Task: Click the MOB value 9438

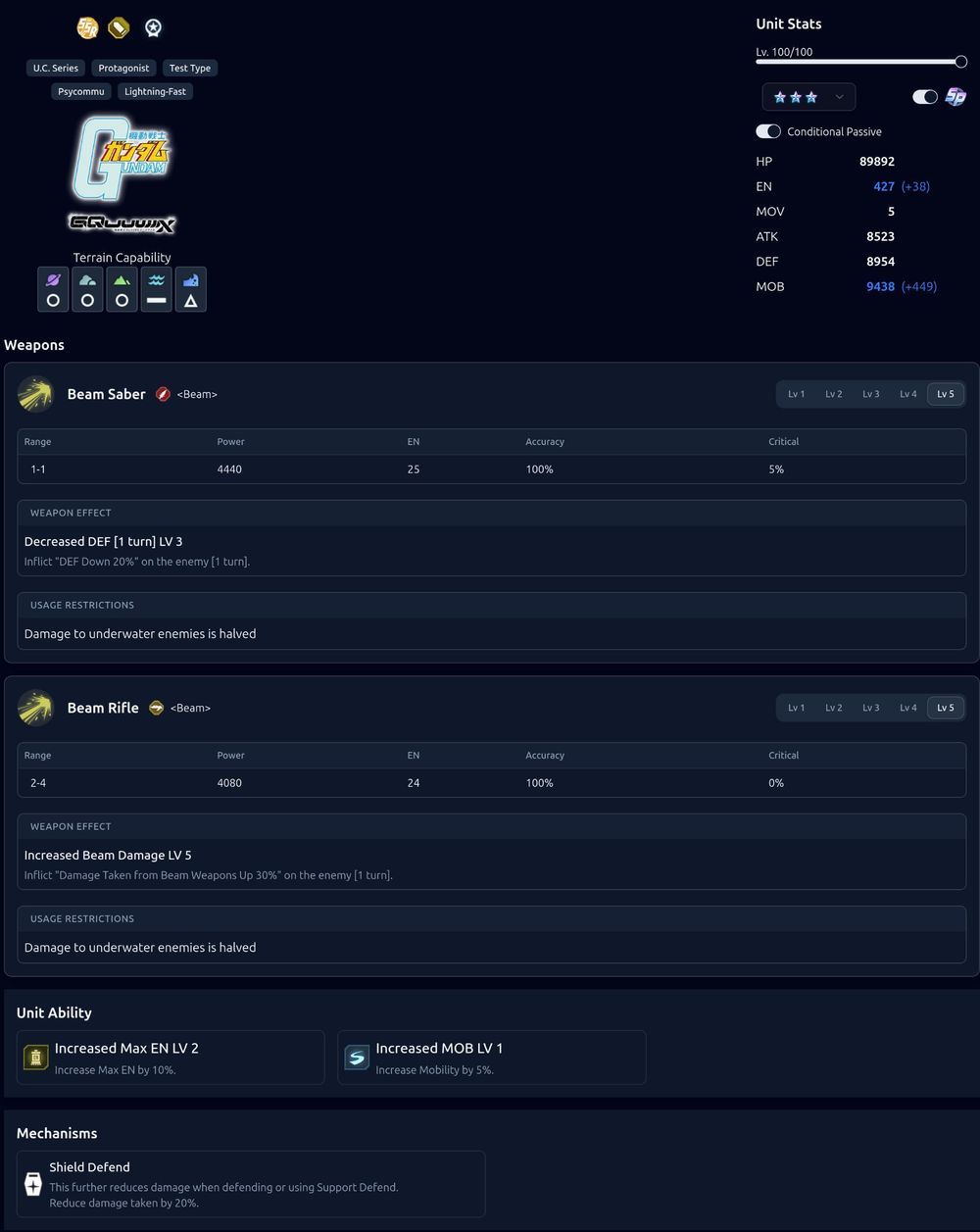Action: pos(880,286)
